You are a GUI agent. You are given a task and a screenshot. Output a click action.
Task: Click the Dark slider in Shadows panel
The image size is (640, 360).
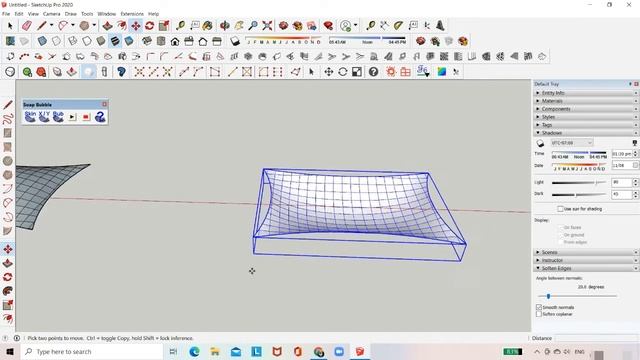coord(578,195)
